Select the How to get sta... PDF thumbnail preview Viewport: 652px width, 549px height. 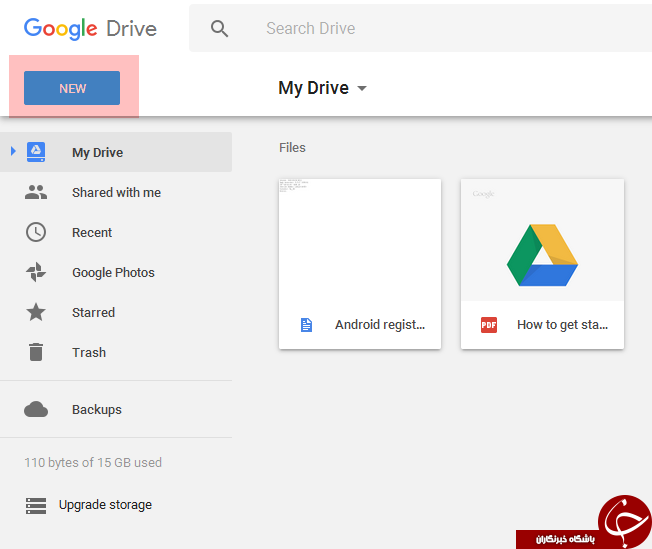pos(542,240)
